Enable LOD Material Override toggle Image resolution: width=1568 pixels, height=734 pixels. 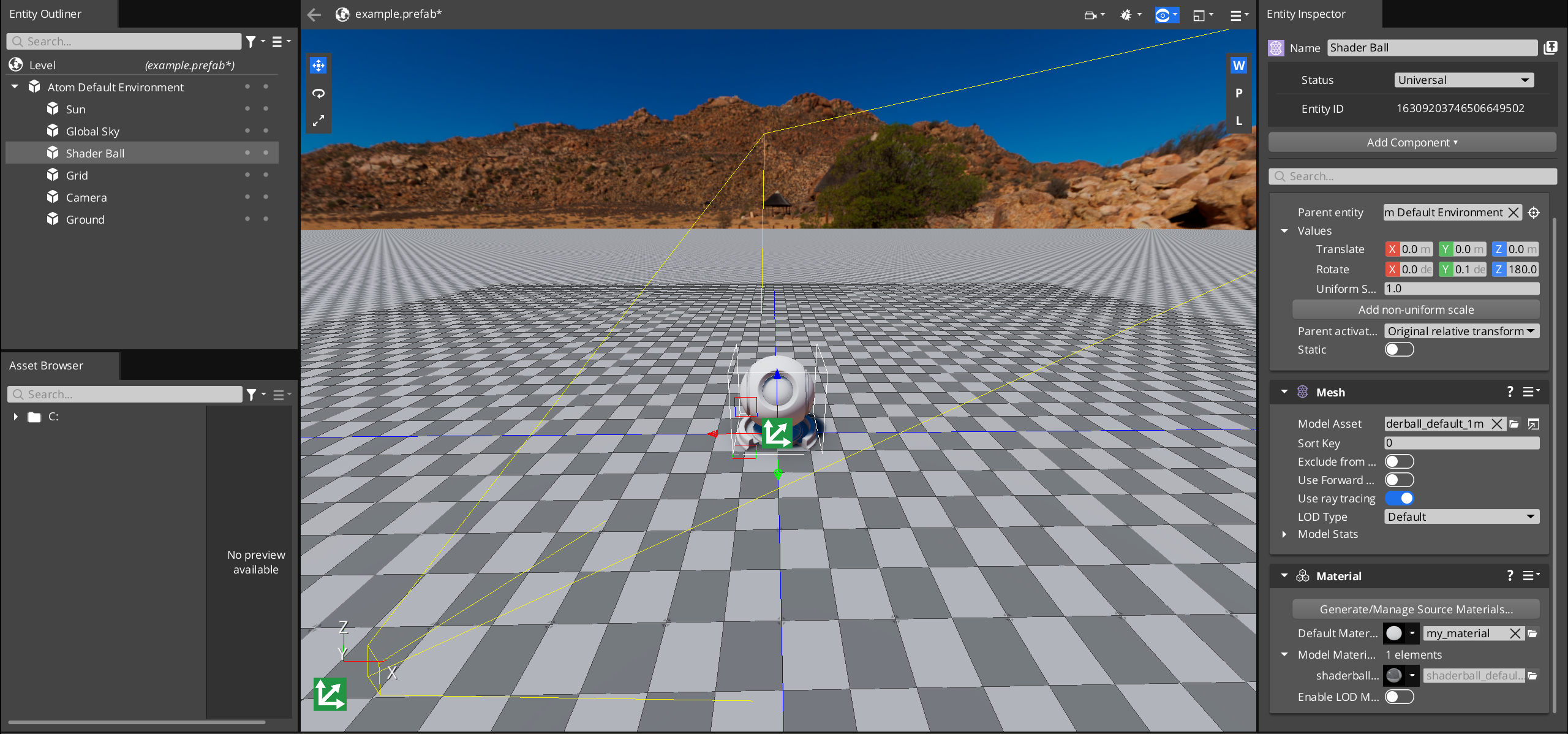(x=1399, y=697)
